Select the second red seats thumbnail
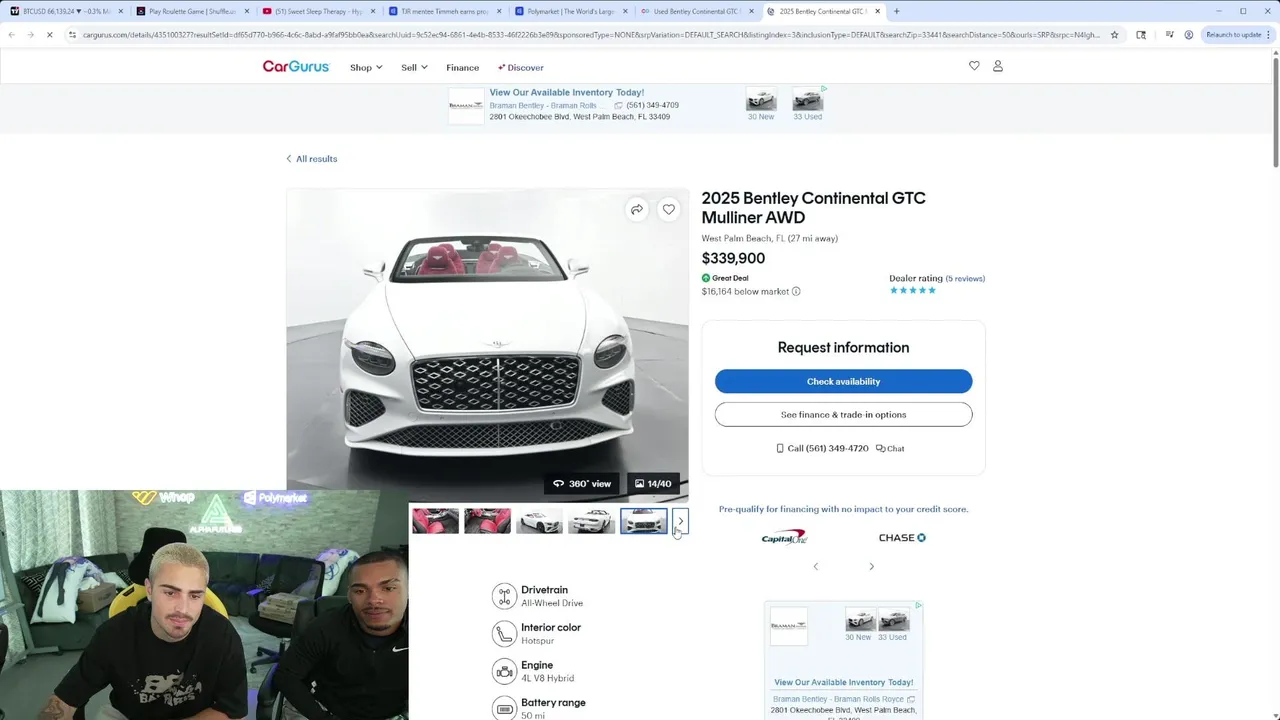This screenshot has width=1280, height=720. click(x=487, y=521)
